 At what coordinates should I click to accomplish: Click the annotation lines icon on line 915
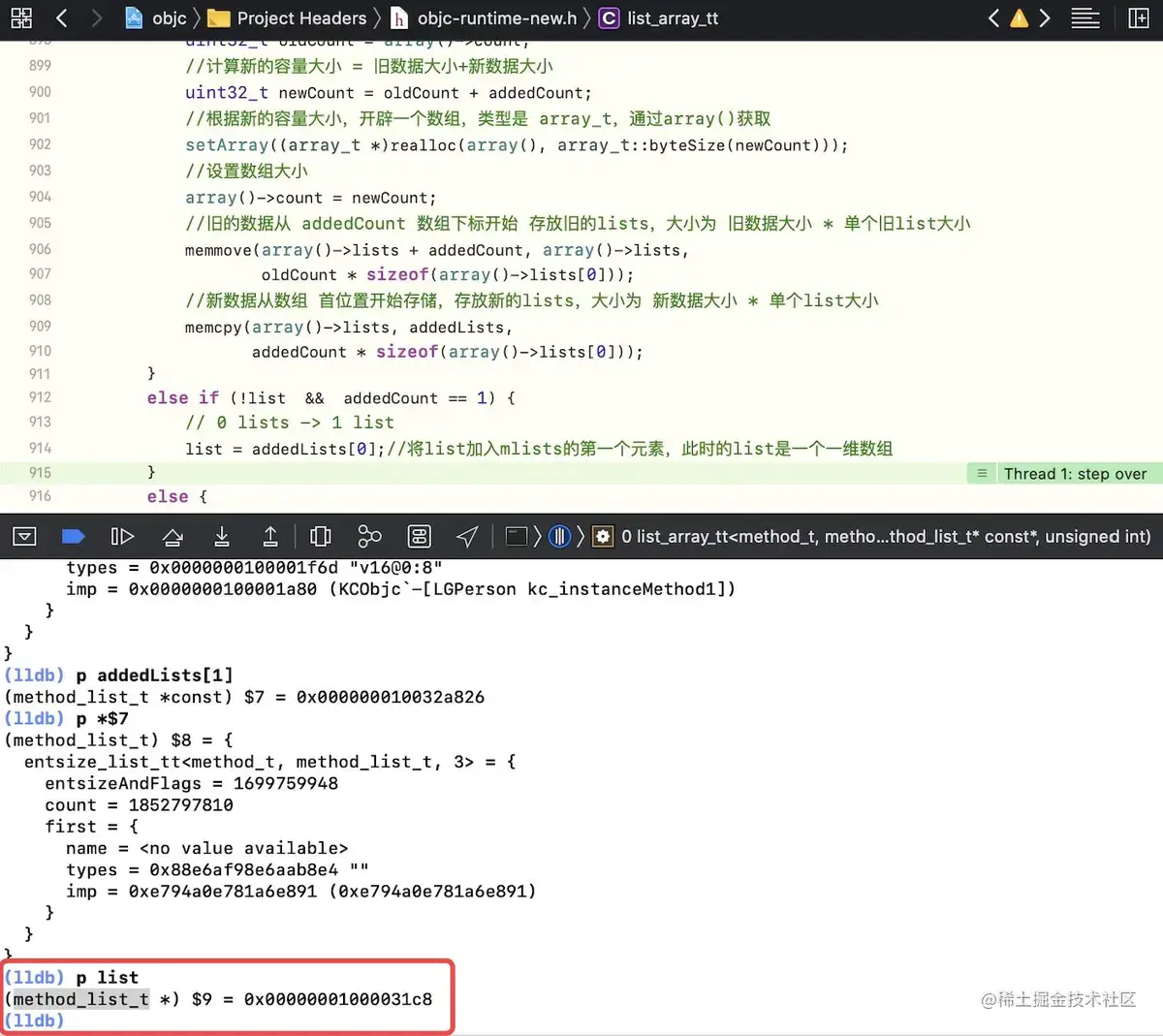click(982, 473)
